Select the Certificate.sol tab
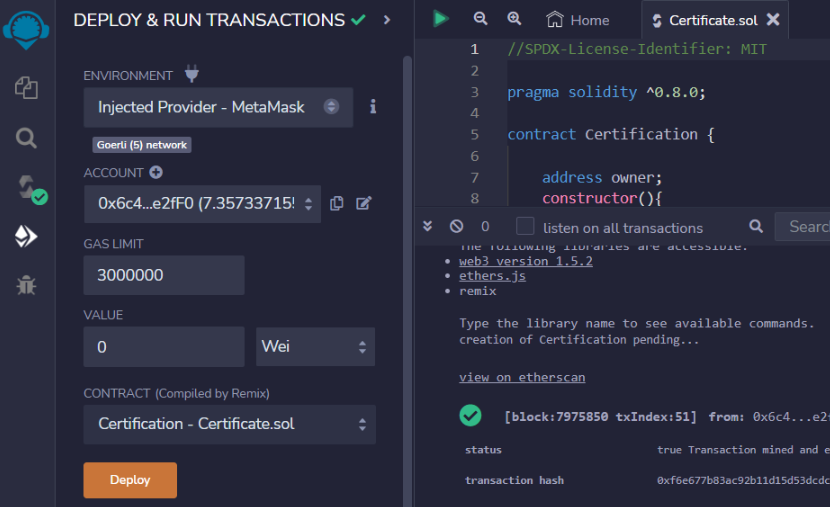The image size is (830, 507). click(x=713, y=20)
